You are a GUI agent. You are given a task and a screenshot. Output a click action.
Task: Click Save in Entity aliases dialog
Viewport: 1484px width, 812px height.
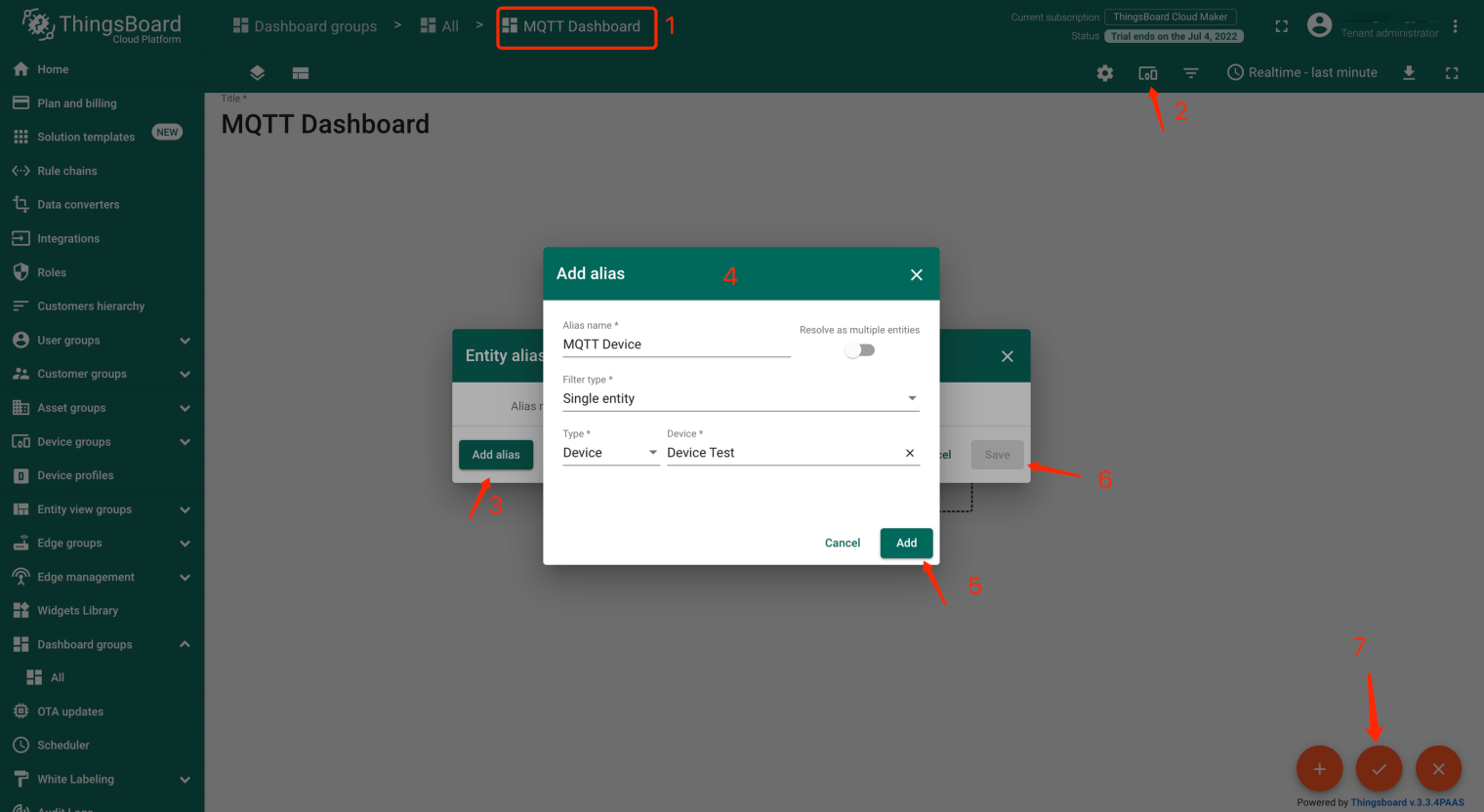997,455
